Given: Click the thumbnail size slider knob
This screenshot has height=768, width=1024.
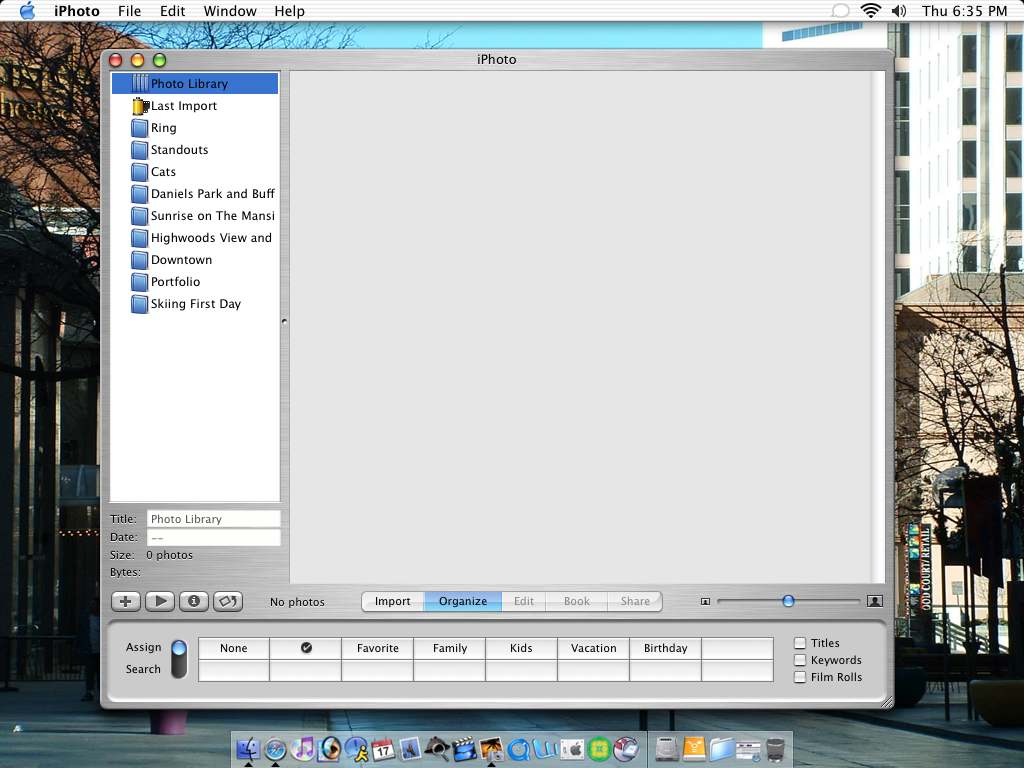Looking at the screenshot, I should click(788, 601).
